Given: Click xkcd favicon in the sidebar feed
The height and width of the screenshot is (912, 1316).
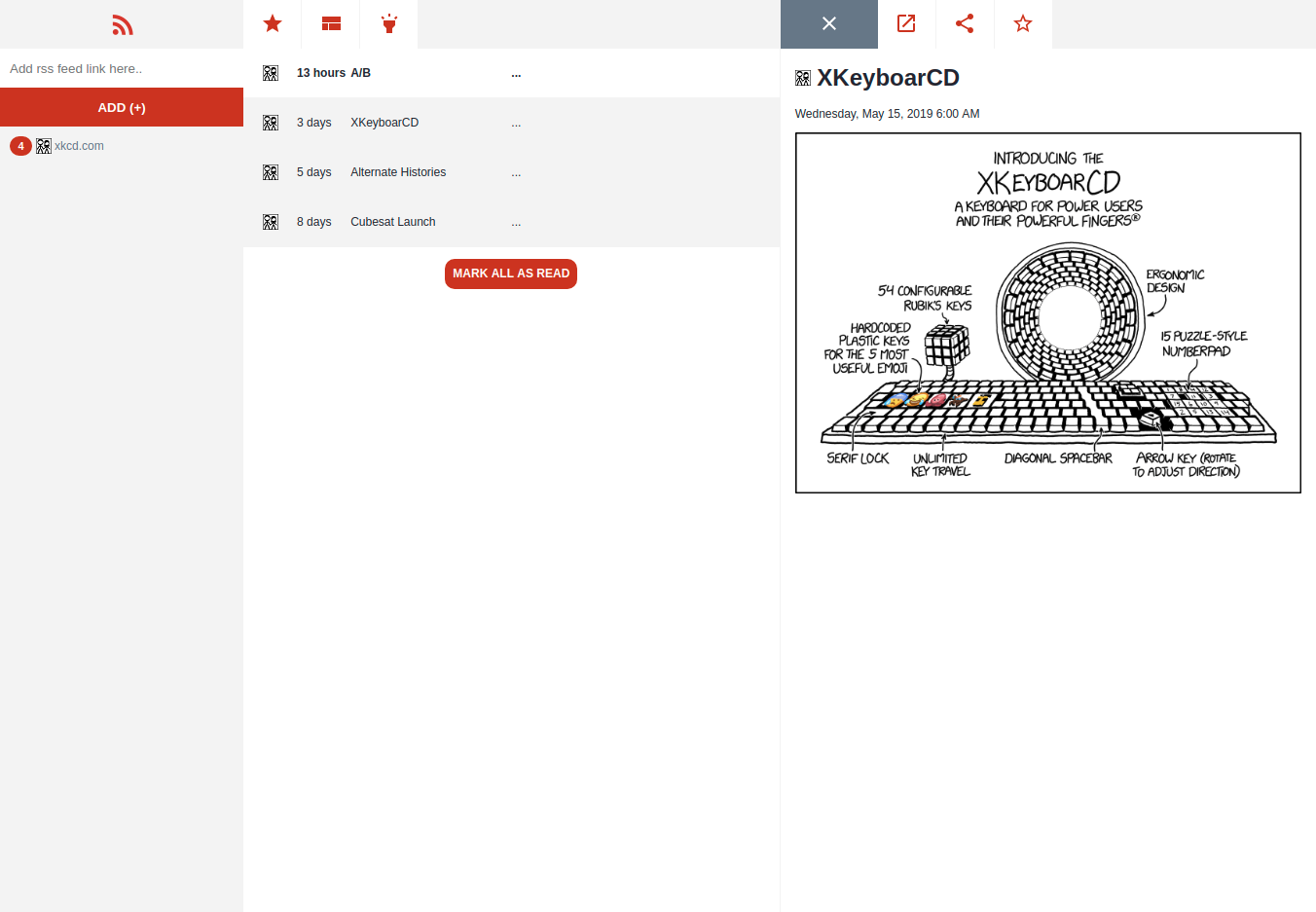Looking at the screenshot, I should tap(44, 146).
